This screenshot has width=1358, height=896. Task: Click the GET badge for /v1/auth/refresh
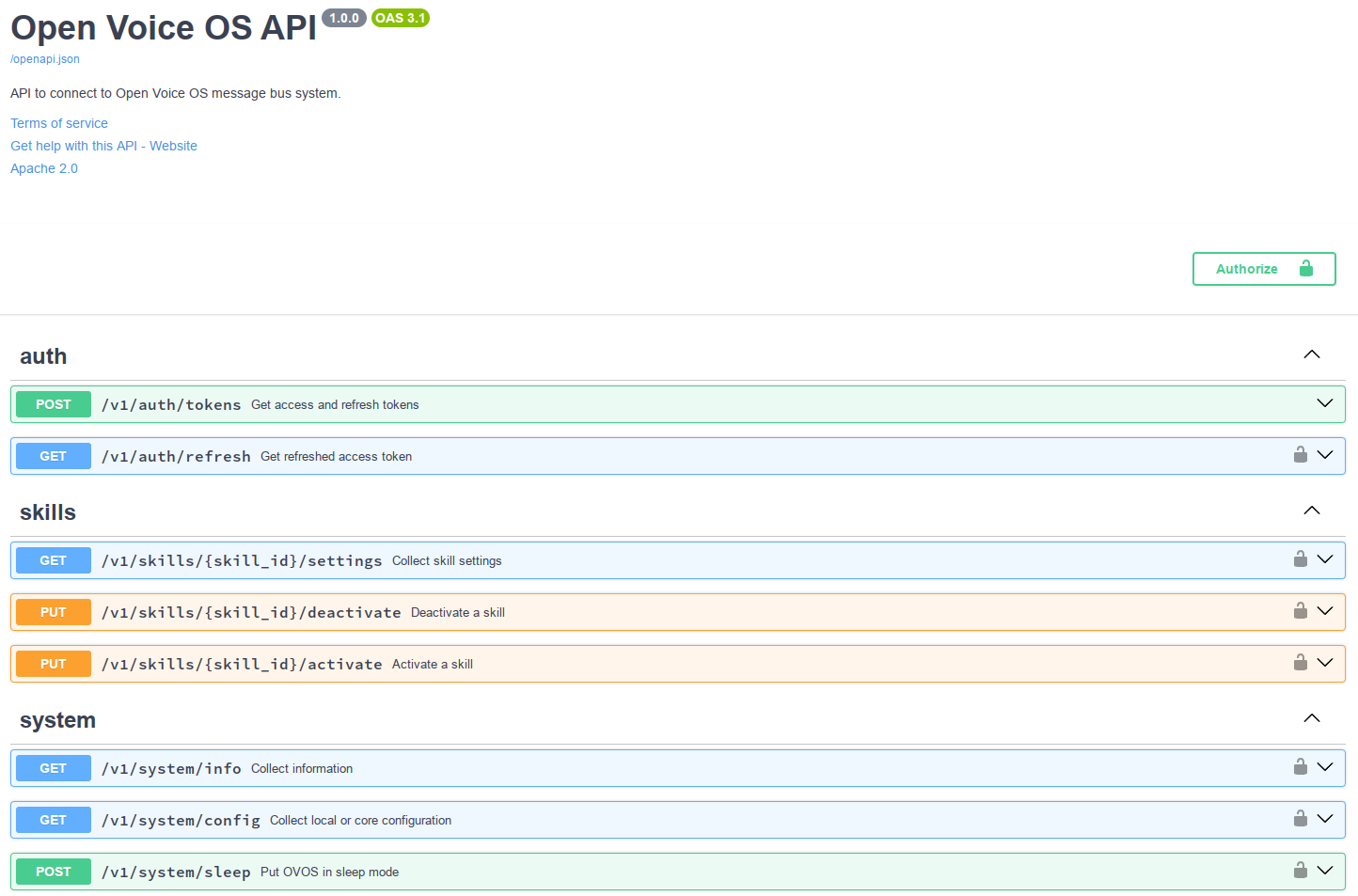(x=54, y=456)
